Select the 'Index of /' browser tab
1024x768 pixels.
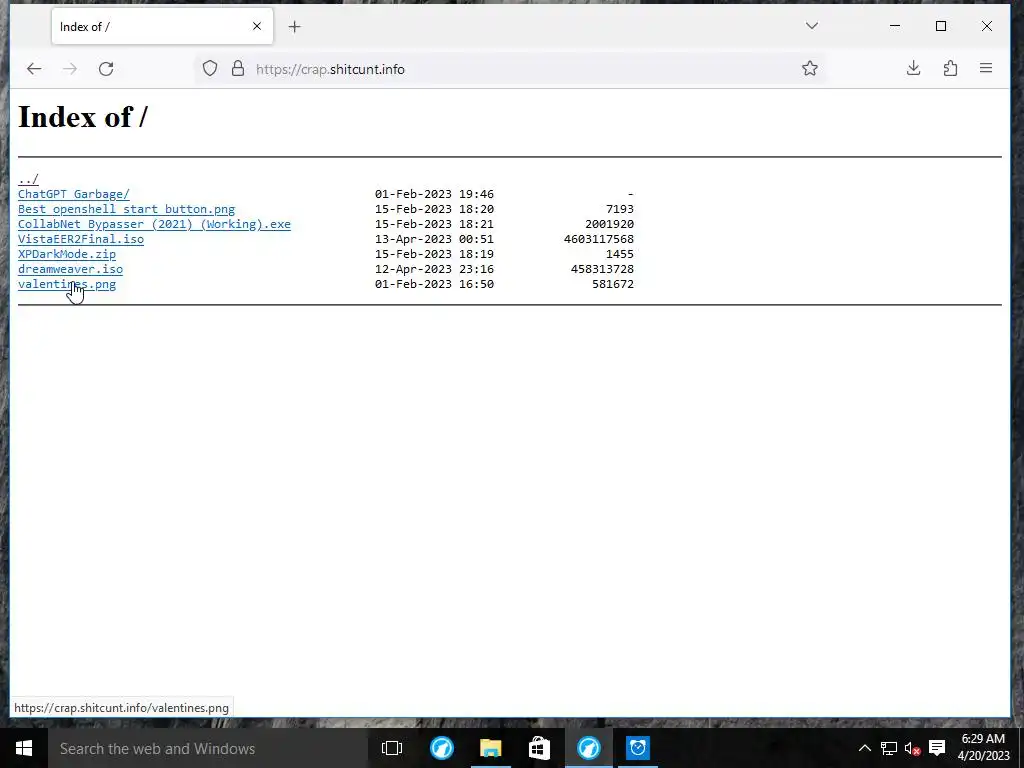click(x=162, y=27)
